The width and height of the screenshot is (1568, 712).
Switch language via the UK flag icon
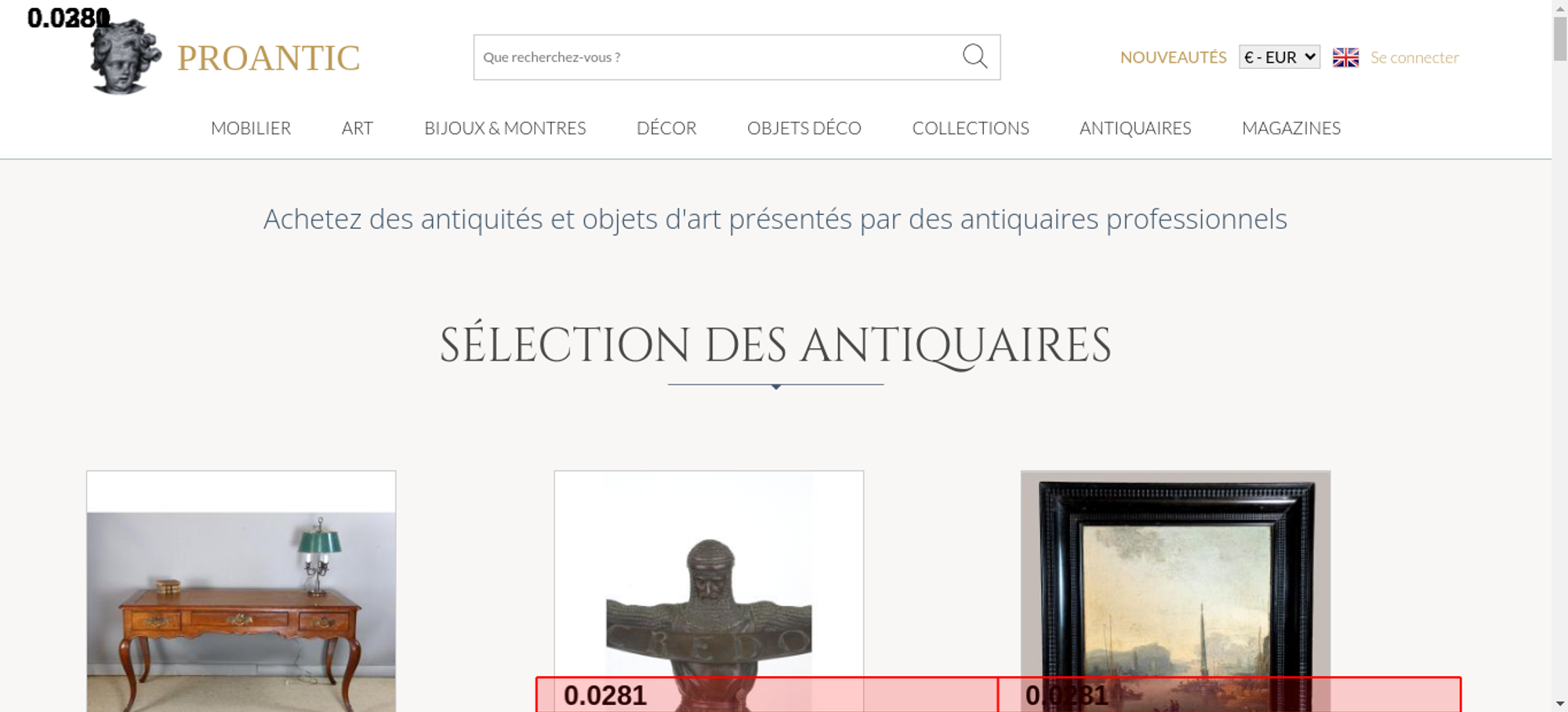(x=1345, y=57)
